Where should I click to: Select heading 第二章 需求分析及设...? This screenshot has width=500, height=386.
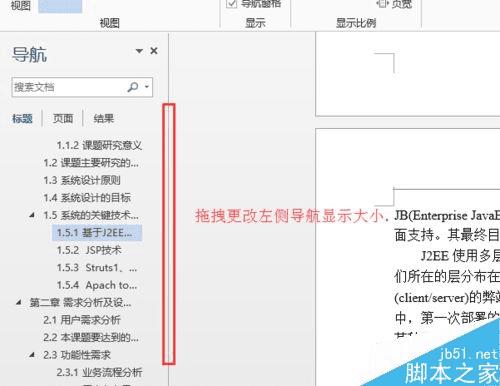pos(80,303)
